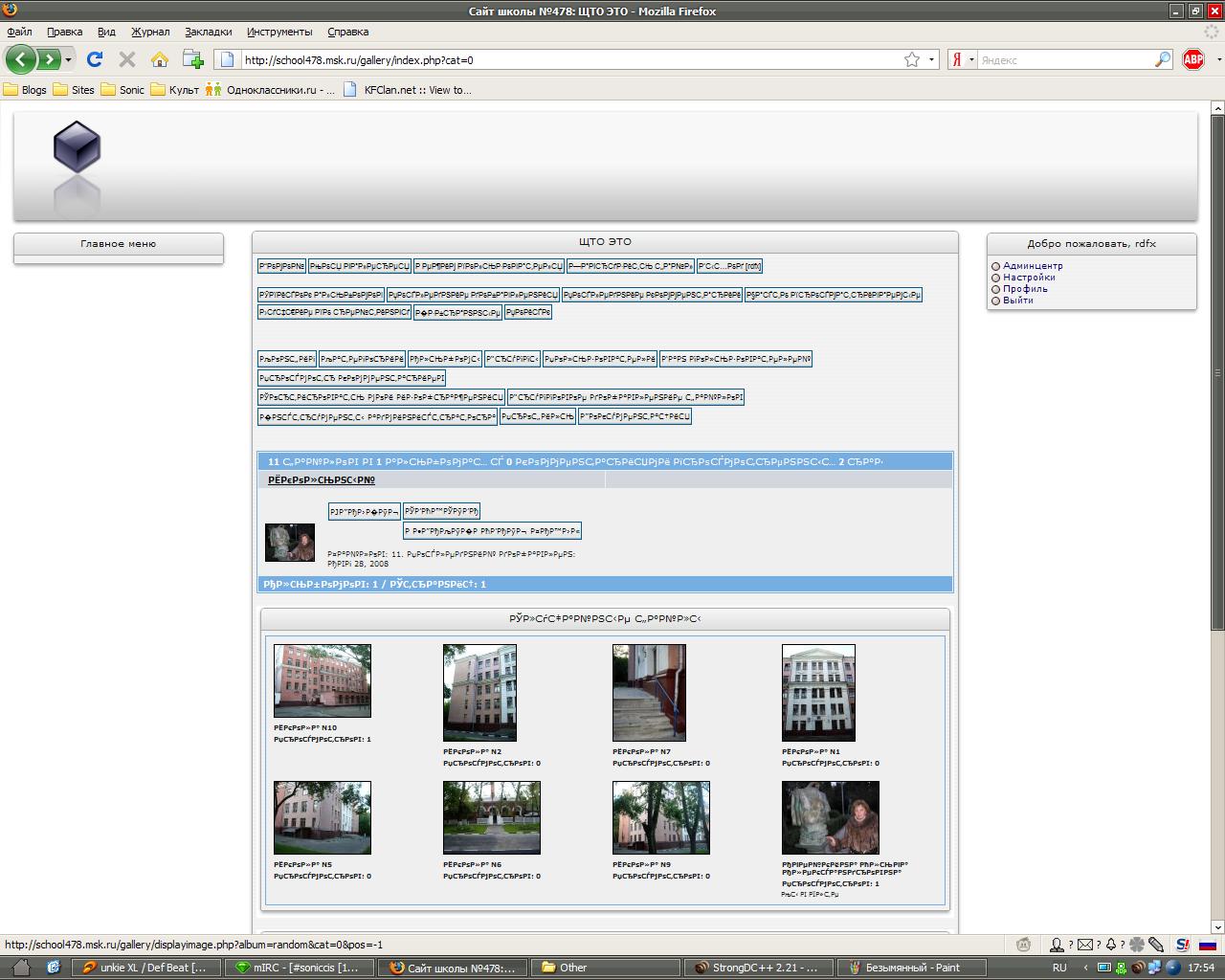Expand the URL bar history dropdown
The image size is (1225, 980).
932,59
